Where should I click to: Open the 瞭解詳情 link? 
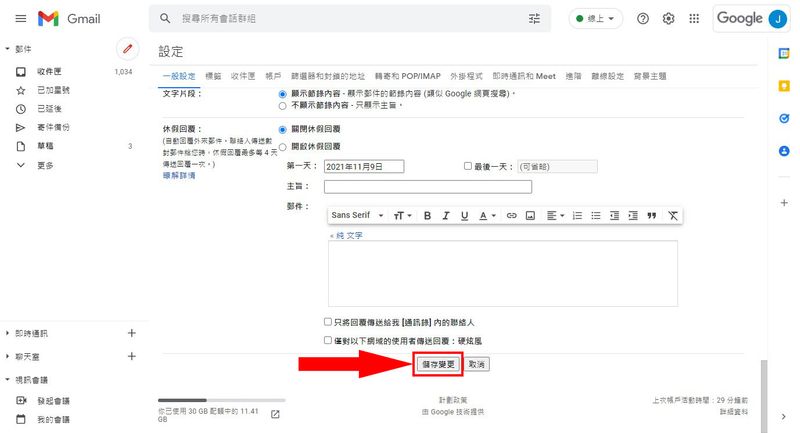(x=179, y=175)
